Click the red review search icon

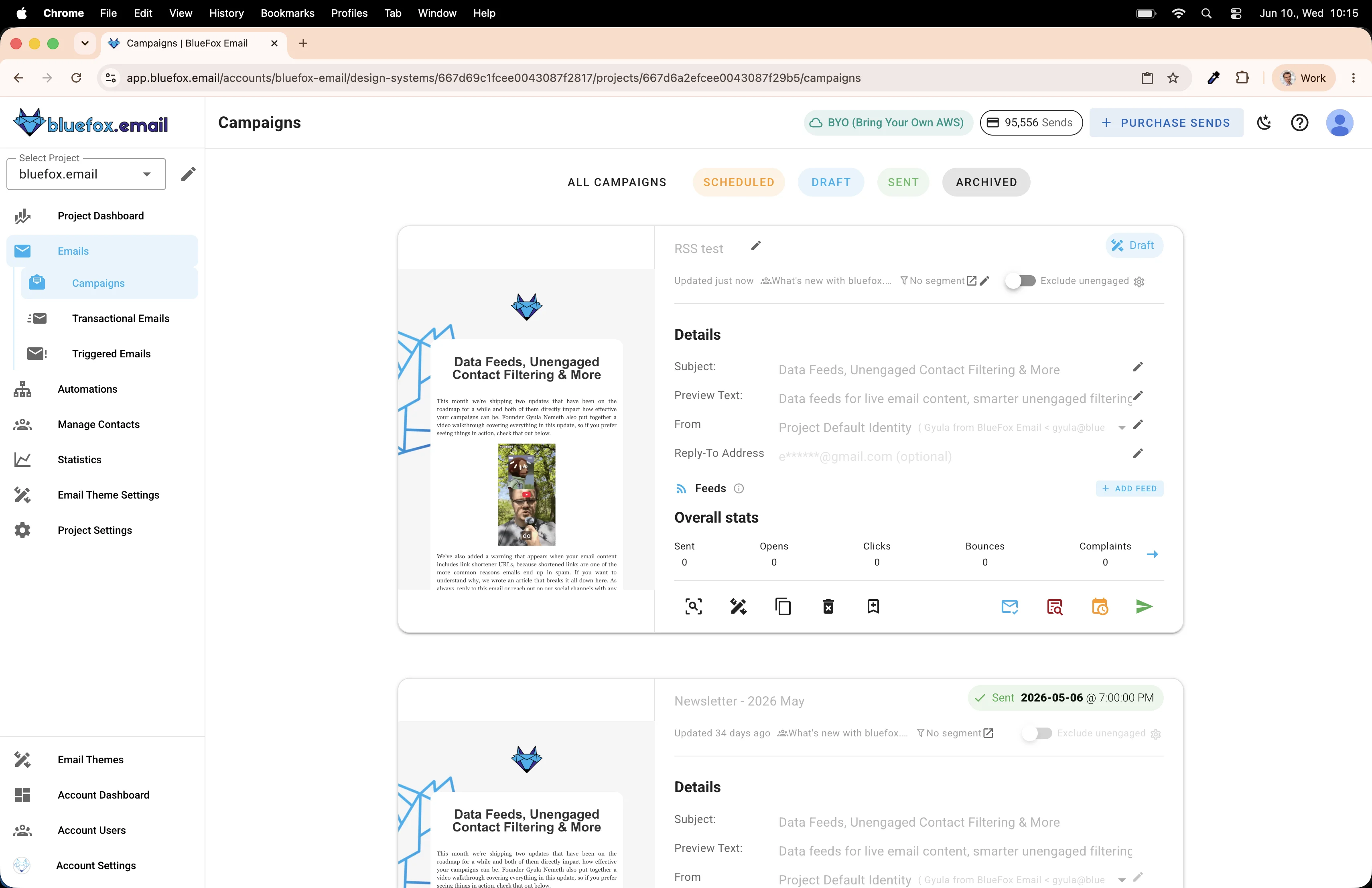(1054, 606)
